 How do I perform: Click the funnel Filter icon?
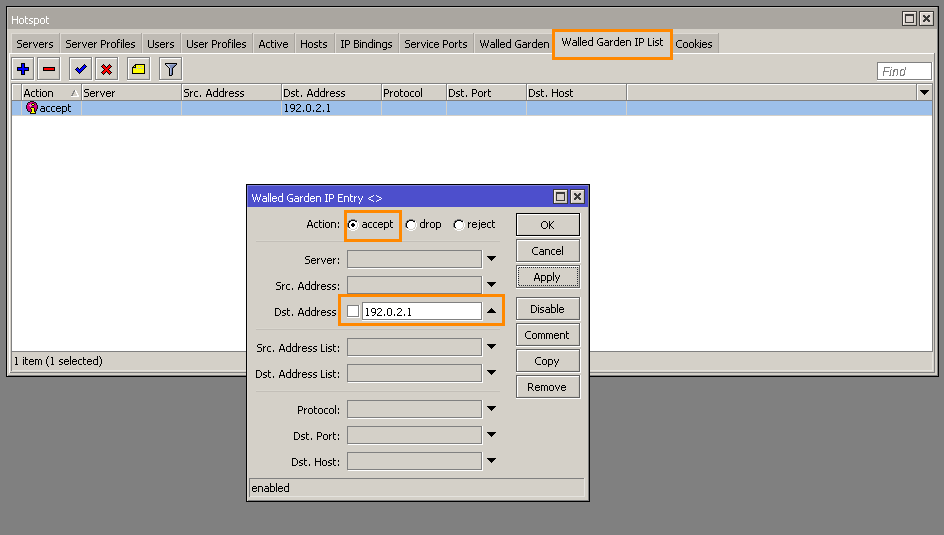171,69
